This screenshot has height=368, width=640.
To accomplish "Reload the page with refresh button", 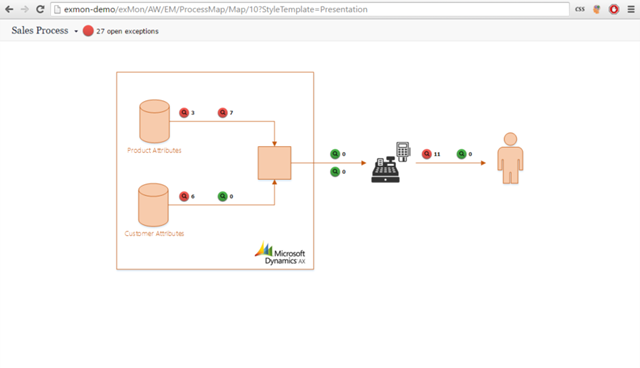I will click(x=40, y=9).
